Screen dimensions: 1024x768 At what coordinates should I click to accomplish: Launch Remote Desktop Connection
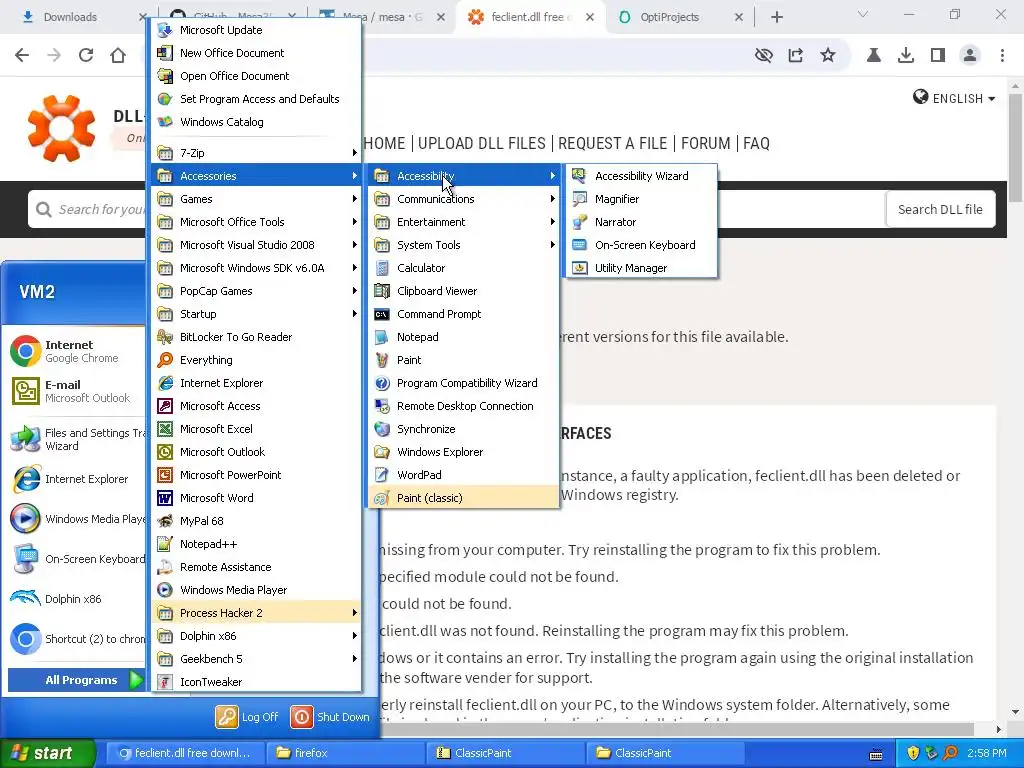463,406
